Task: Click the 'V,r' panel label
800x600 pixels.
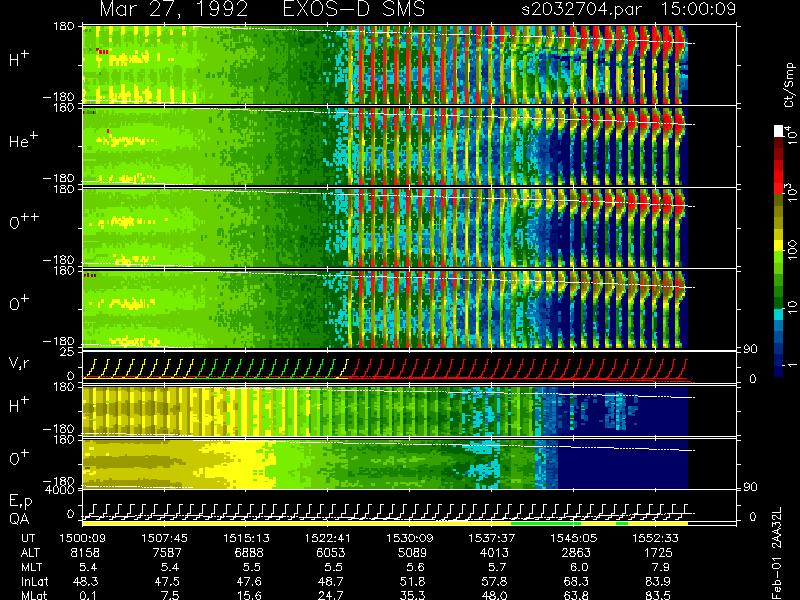Action: [19, 363]
